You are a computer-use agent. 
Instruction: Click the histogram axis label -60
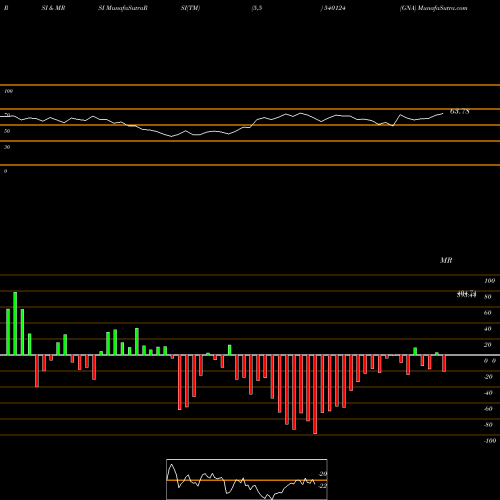coord(488,409)
